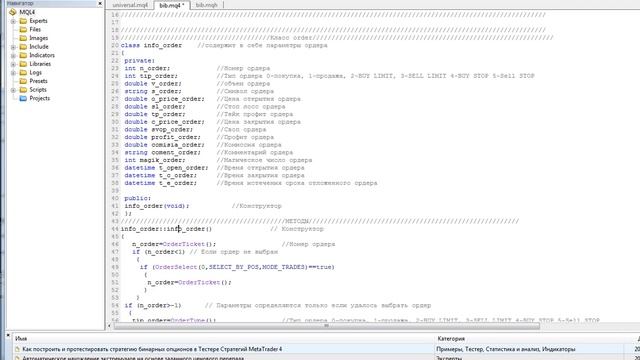Select the Presets folder label in Navigator
Image resolution: width=640 pixels, height=360 pixels.
pos(38,81)
